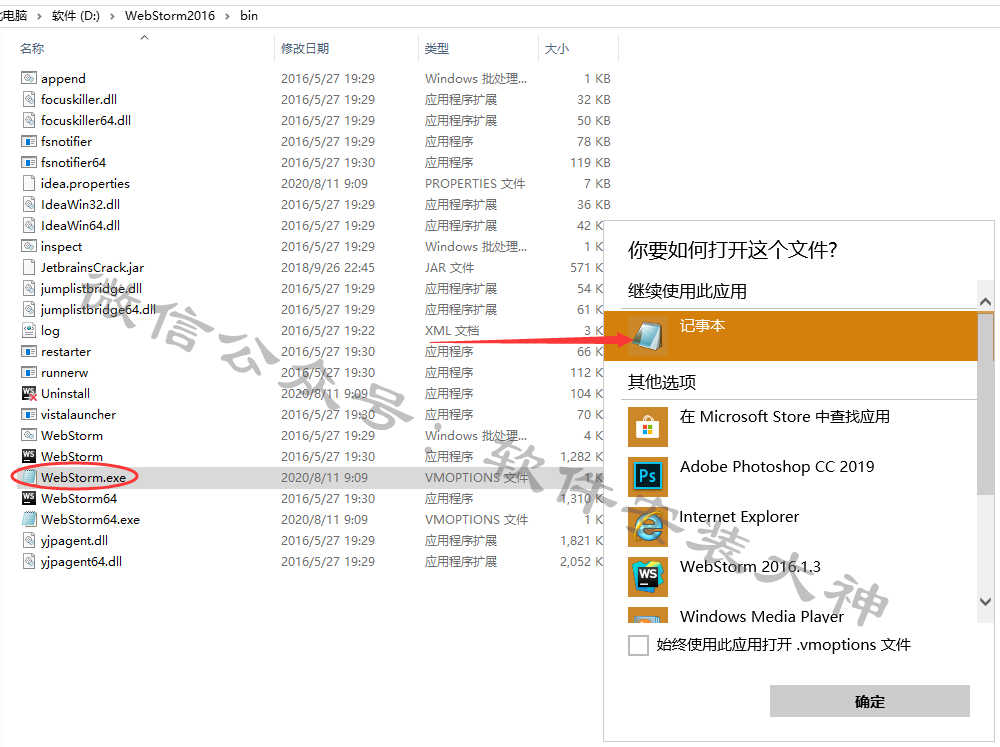1000x747 pixels.
Task: Click the dialog scrollbar up arrow
Action: click(985, 302)
